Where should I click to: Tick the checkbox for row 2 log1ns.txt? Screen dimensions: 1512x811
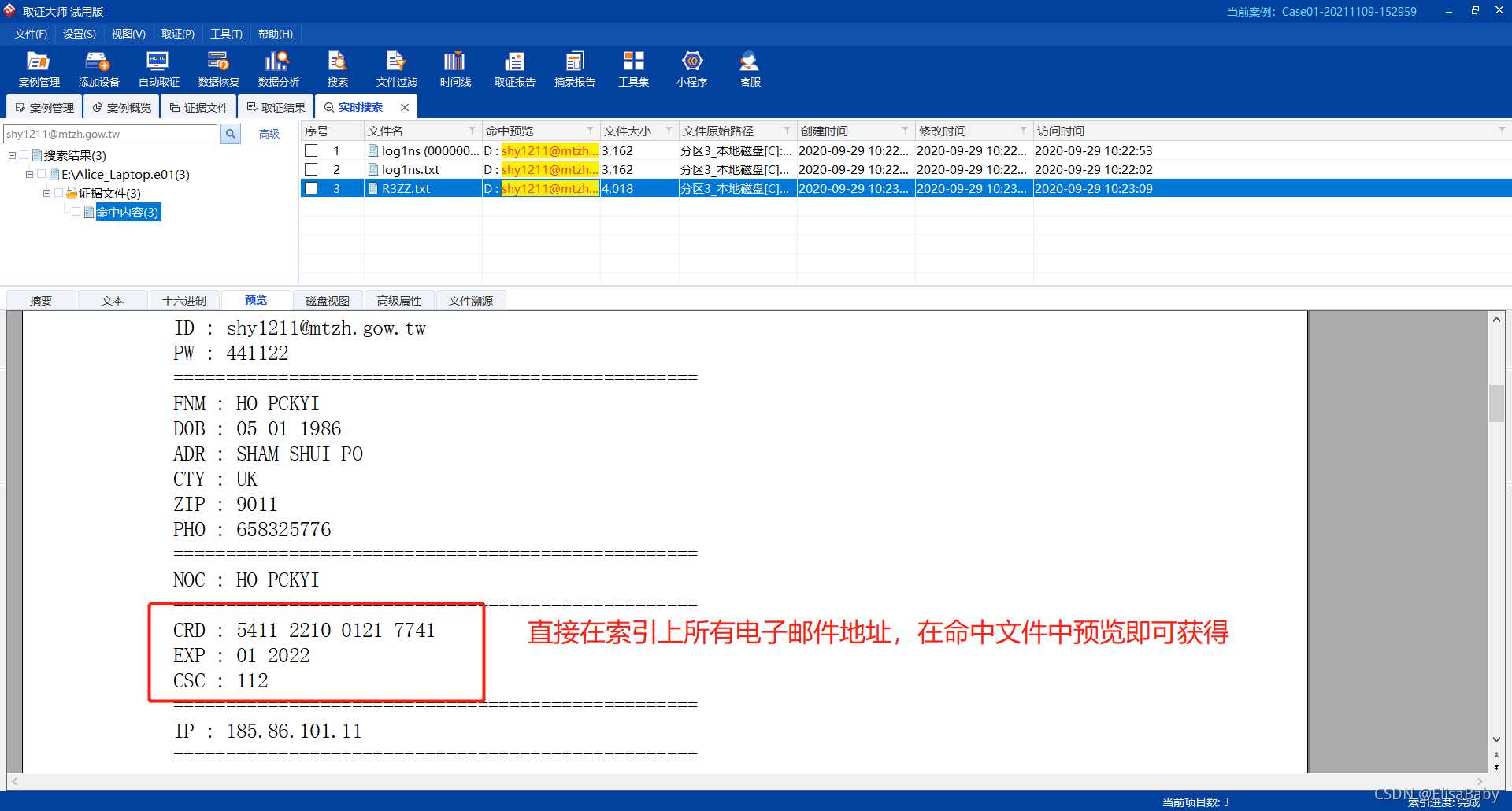click(311, 169)
